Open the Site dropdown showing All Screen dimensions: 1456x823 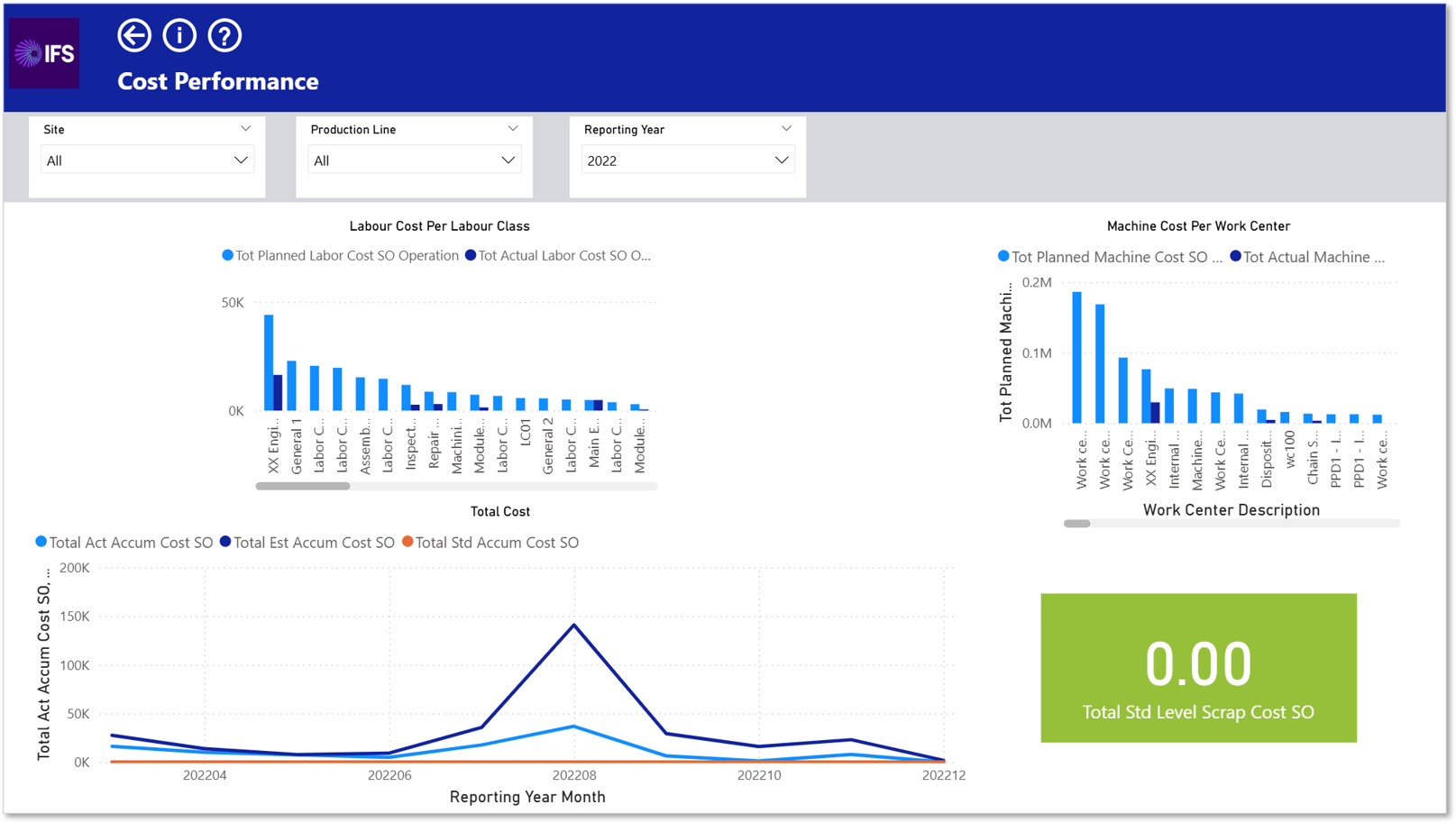[x=147, y=160]
